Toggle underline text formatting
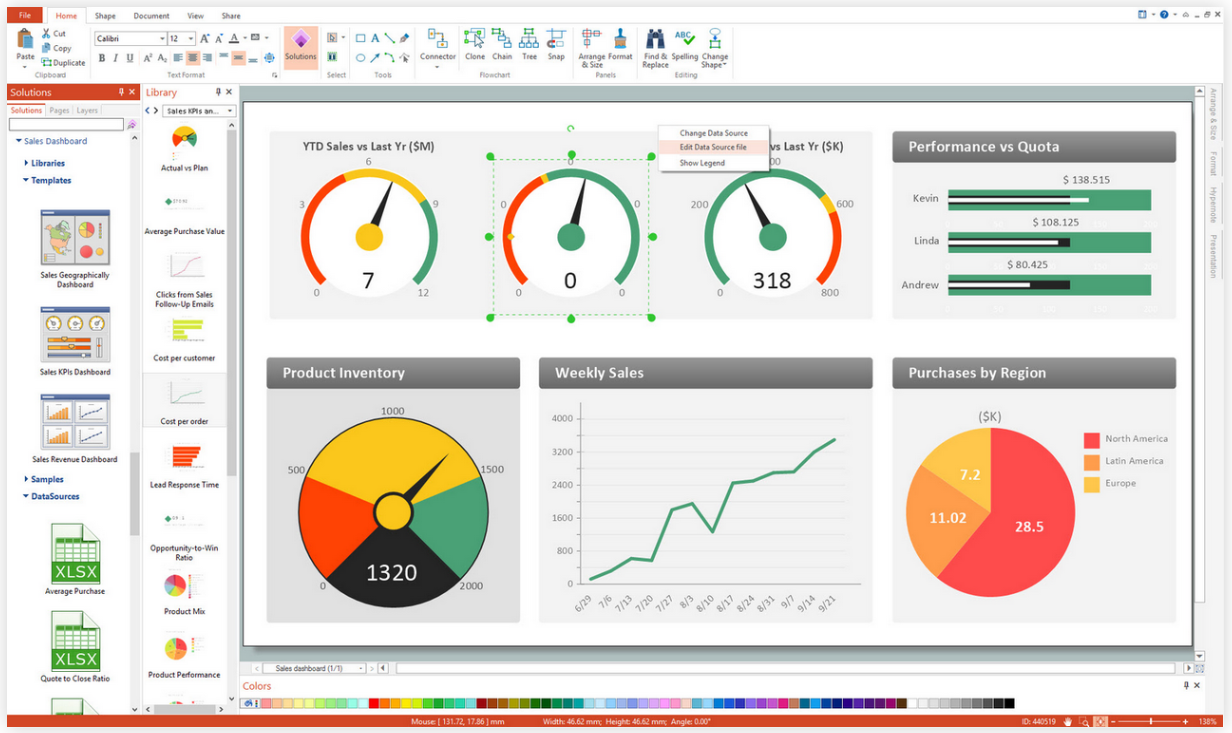1232x733 pixels. coord(130,58)
